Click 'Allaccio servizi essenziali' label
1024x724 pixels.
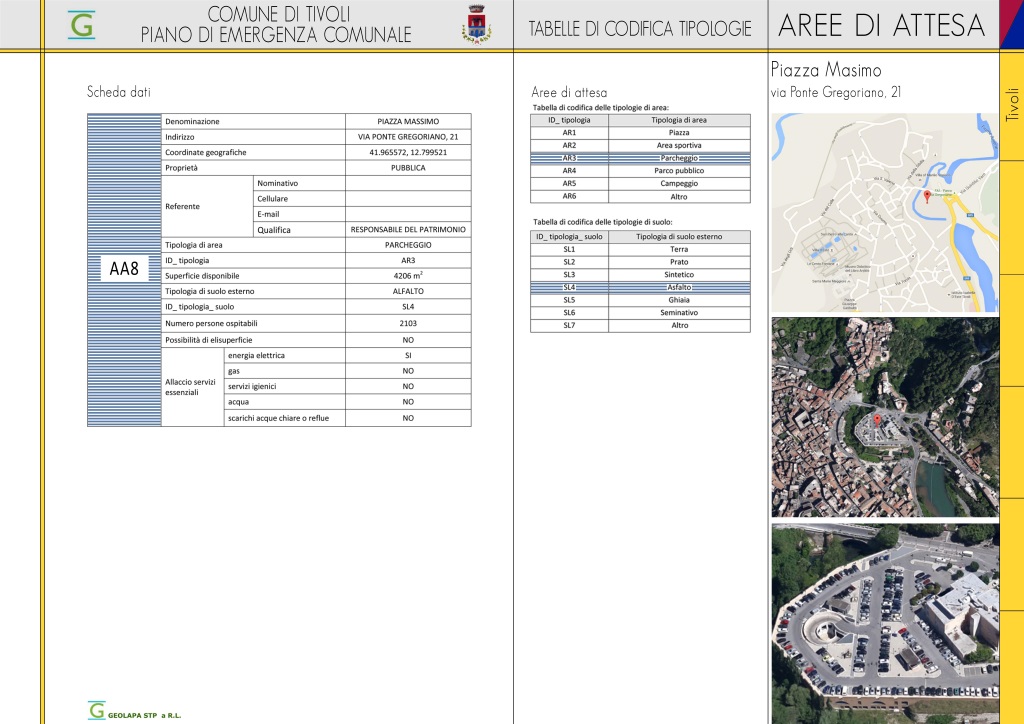coord(190,387)
